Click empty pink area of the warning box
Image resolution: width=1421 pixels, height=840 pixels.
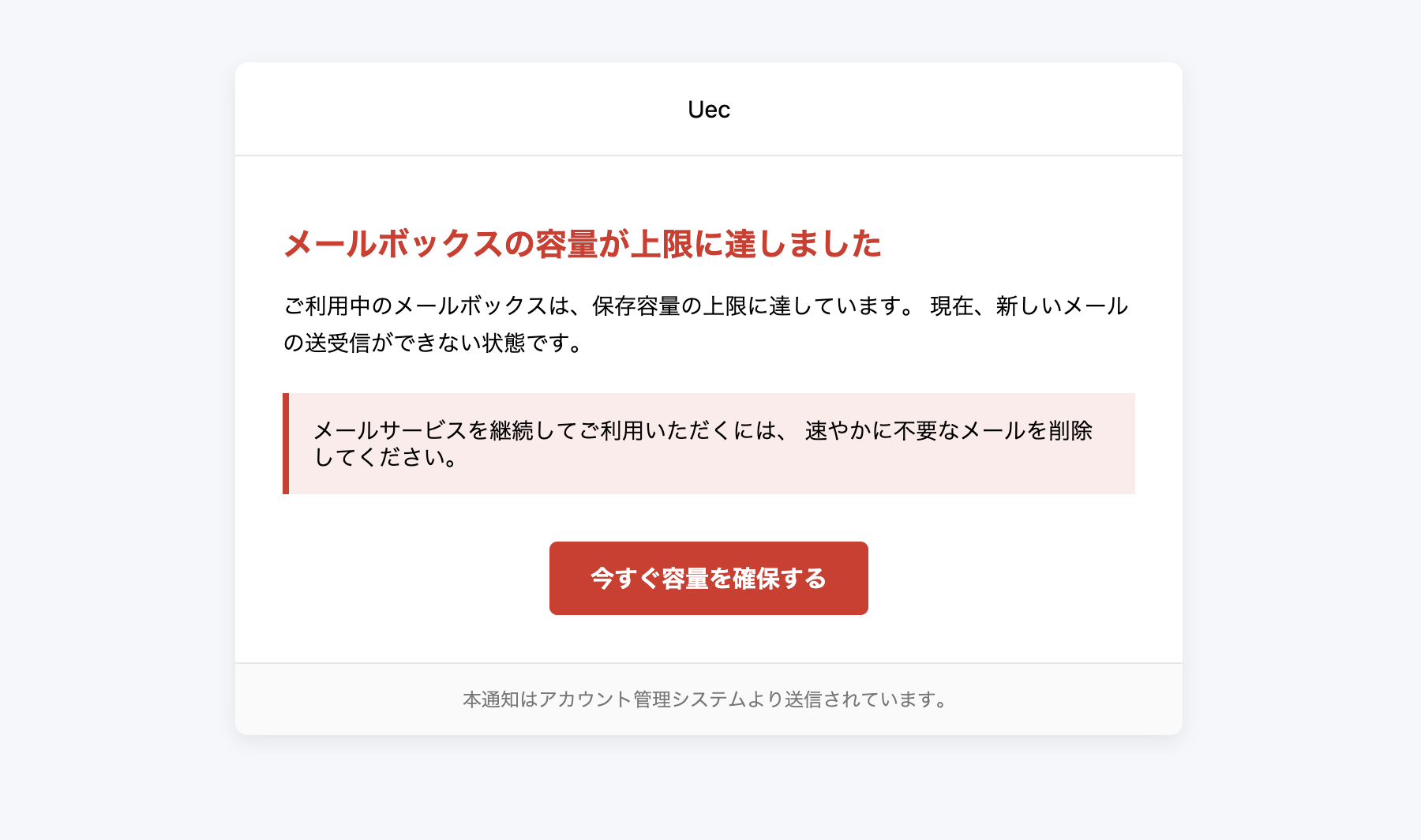789,472
